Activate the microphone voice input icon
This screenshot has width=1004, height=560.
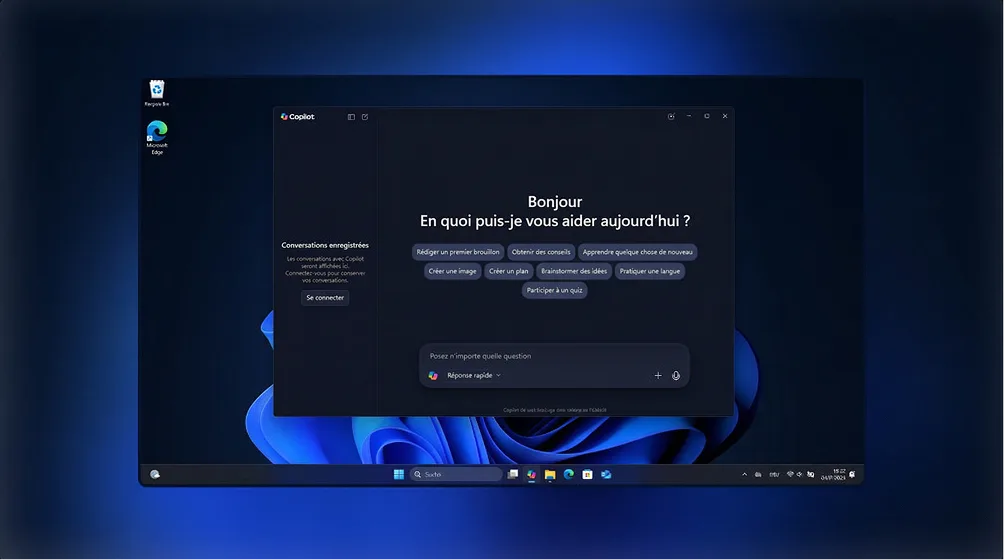point(676,376)
